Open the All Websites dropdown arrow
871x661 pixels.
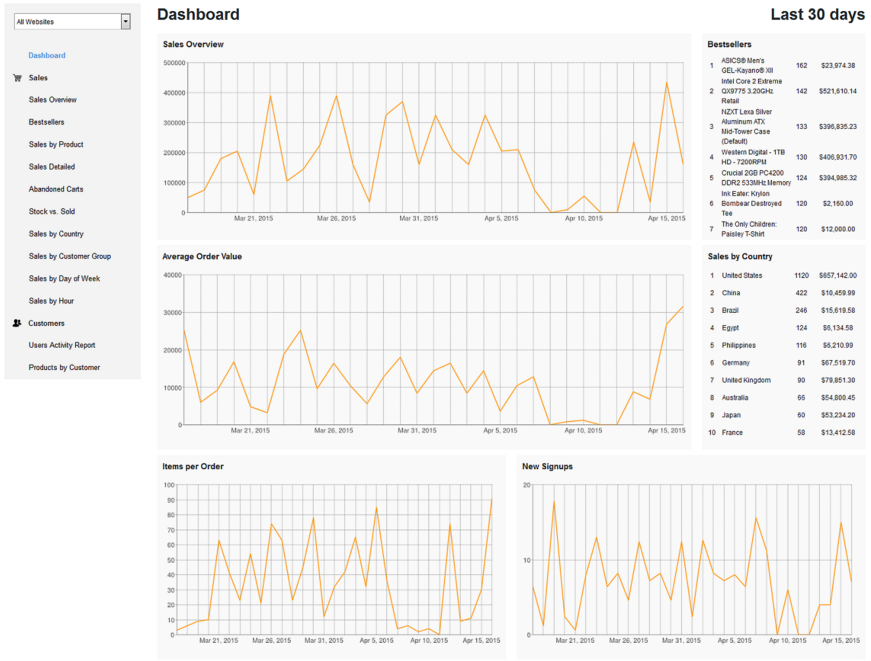click(x=125, y=21)
